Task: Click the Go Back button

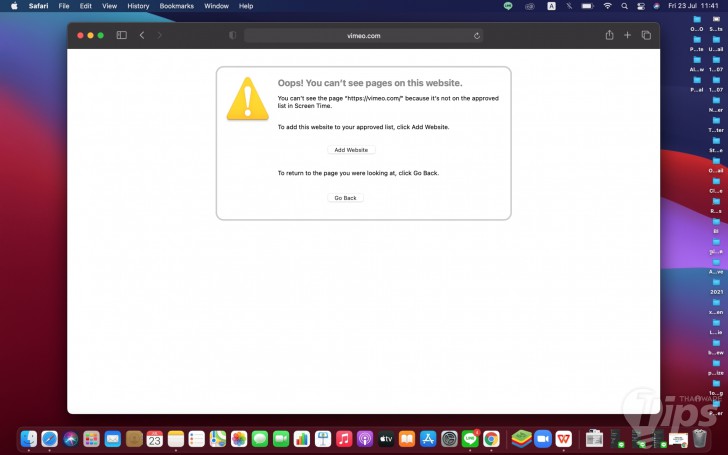Action: pyautogui.click(x=345, y=198)
